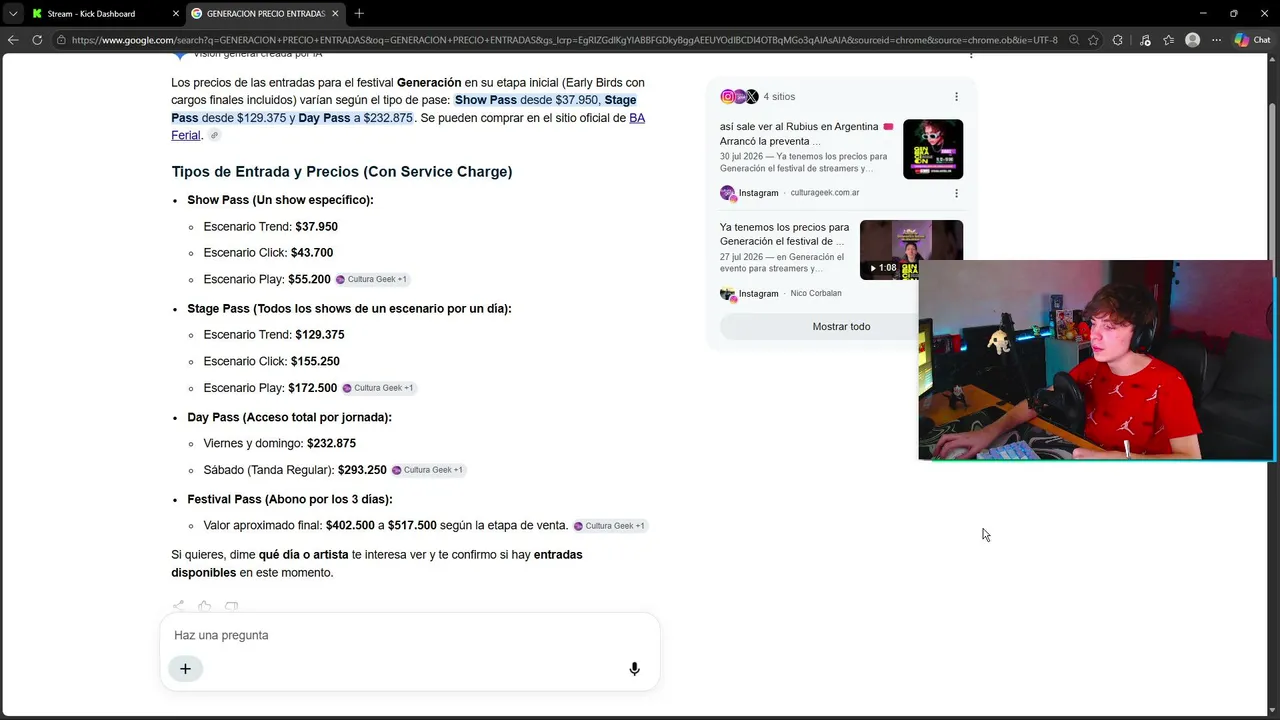Give the AI overview a thumbs down
The width and height of the screenshot is (1280, 720).
point(232,606)
